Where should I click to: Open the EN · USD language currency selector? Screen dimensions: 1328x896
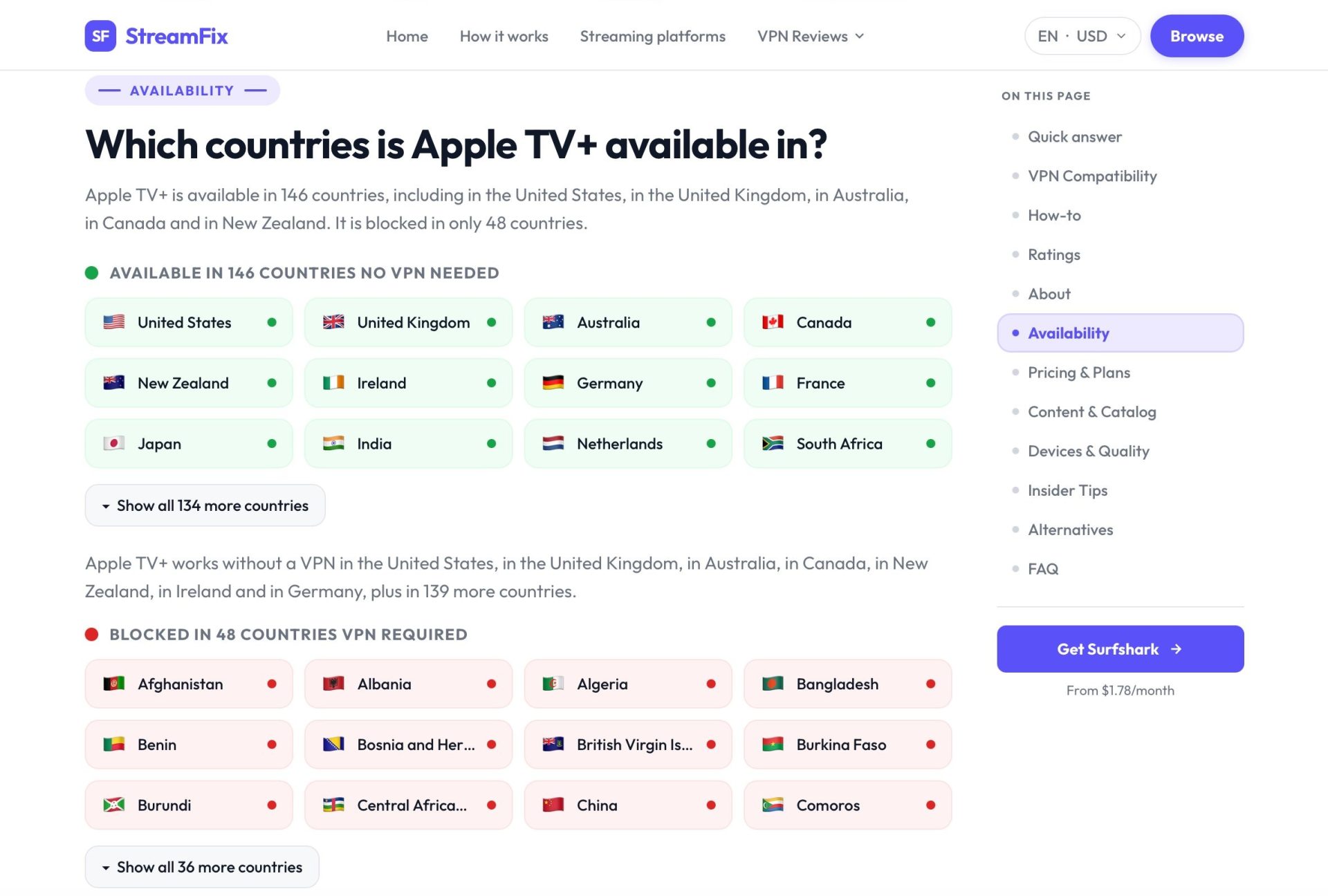(x=1082, y=36)
